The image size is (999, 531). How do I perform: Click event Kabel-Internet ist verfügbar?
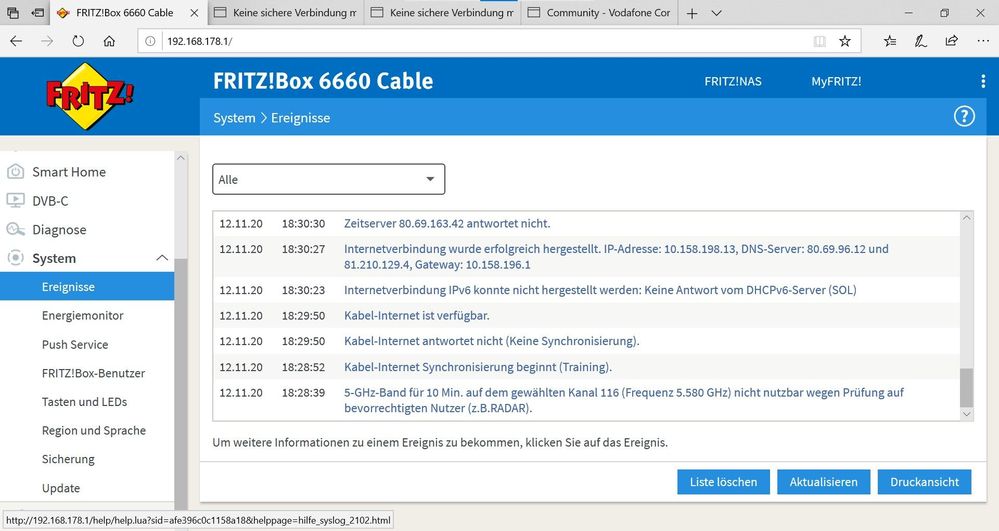click(417, 316)
